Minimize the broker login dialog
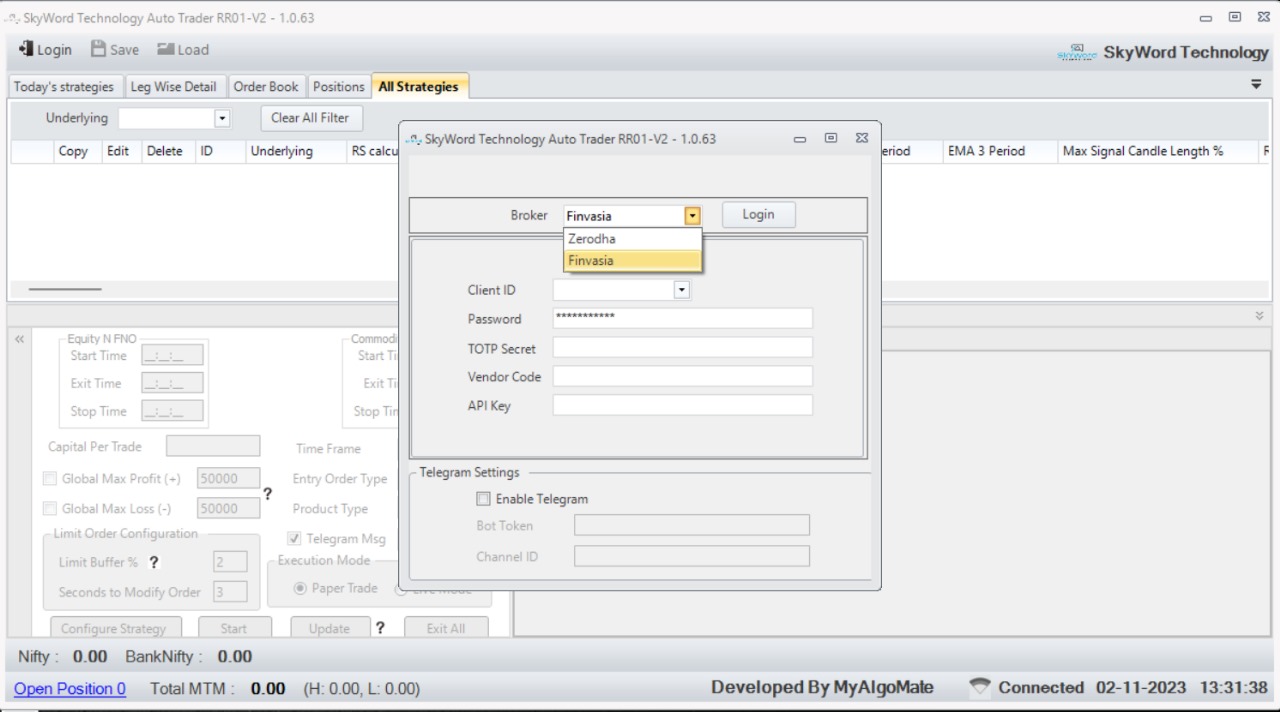This screenshot has height=712, width=1280. (799, 139)
